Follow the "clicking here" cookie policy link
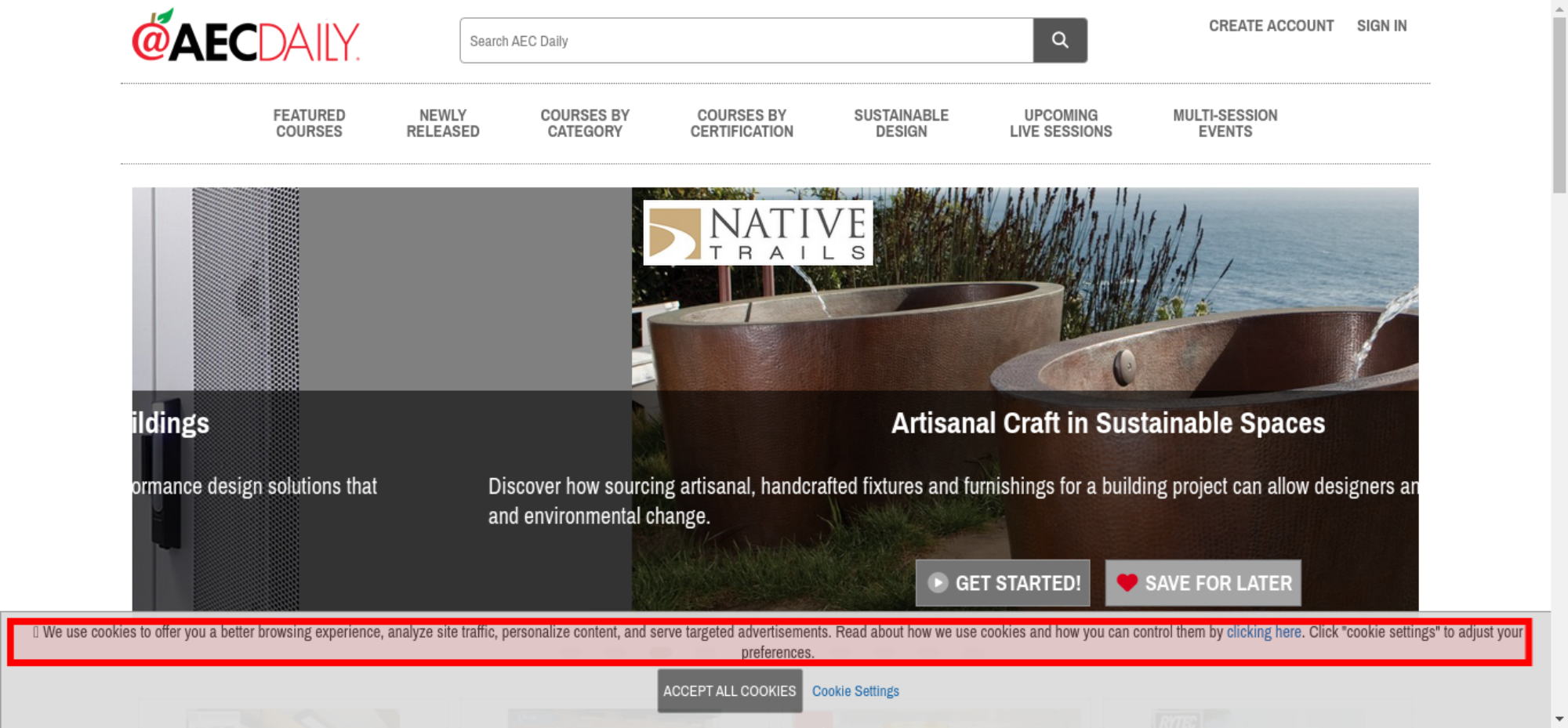1568x728 pixels. tap(1263, 632)
